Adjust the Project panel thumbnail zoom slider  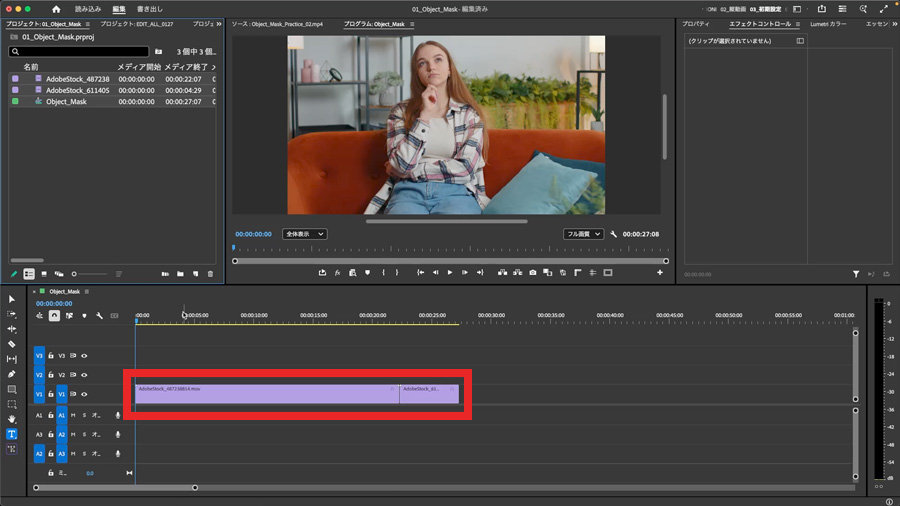tap(89, 274)
